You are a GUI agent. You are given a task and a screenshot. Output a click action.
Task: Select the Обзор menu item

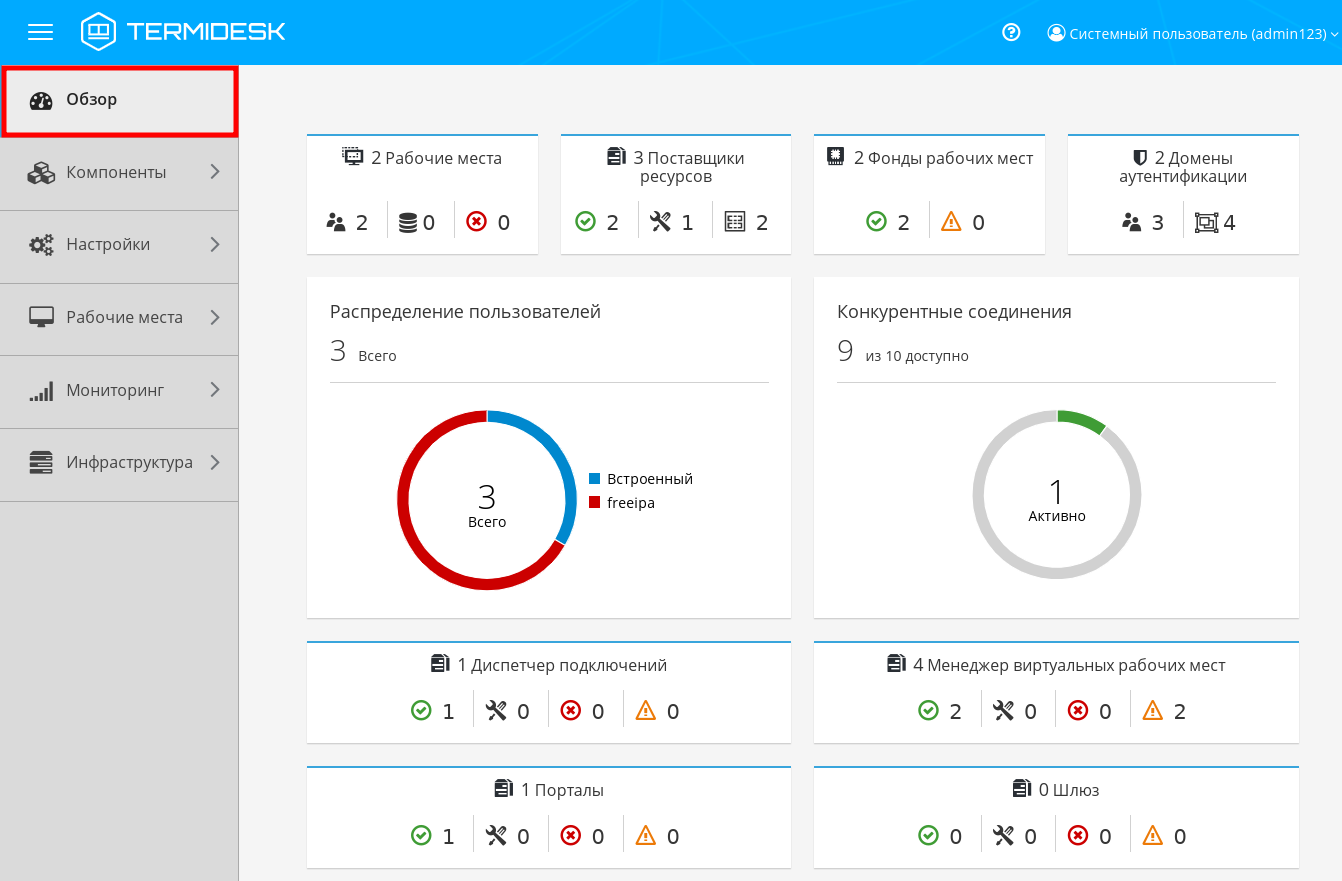[92, 100]
